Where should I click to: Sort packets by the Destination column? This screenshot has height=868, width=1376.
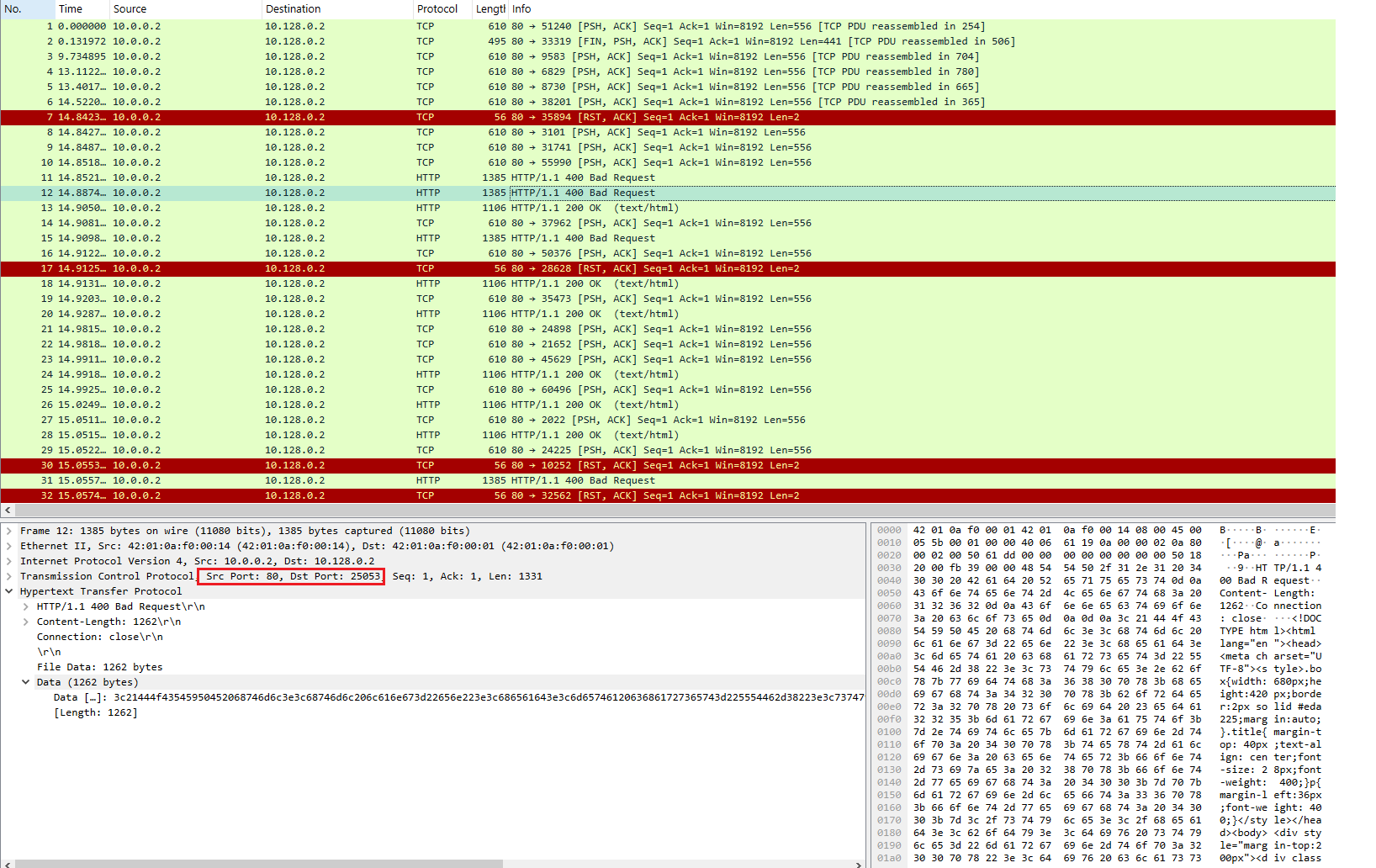[293, 8]
